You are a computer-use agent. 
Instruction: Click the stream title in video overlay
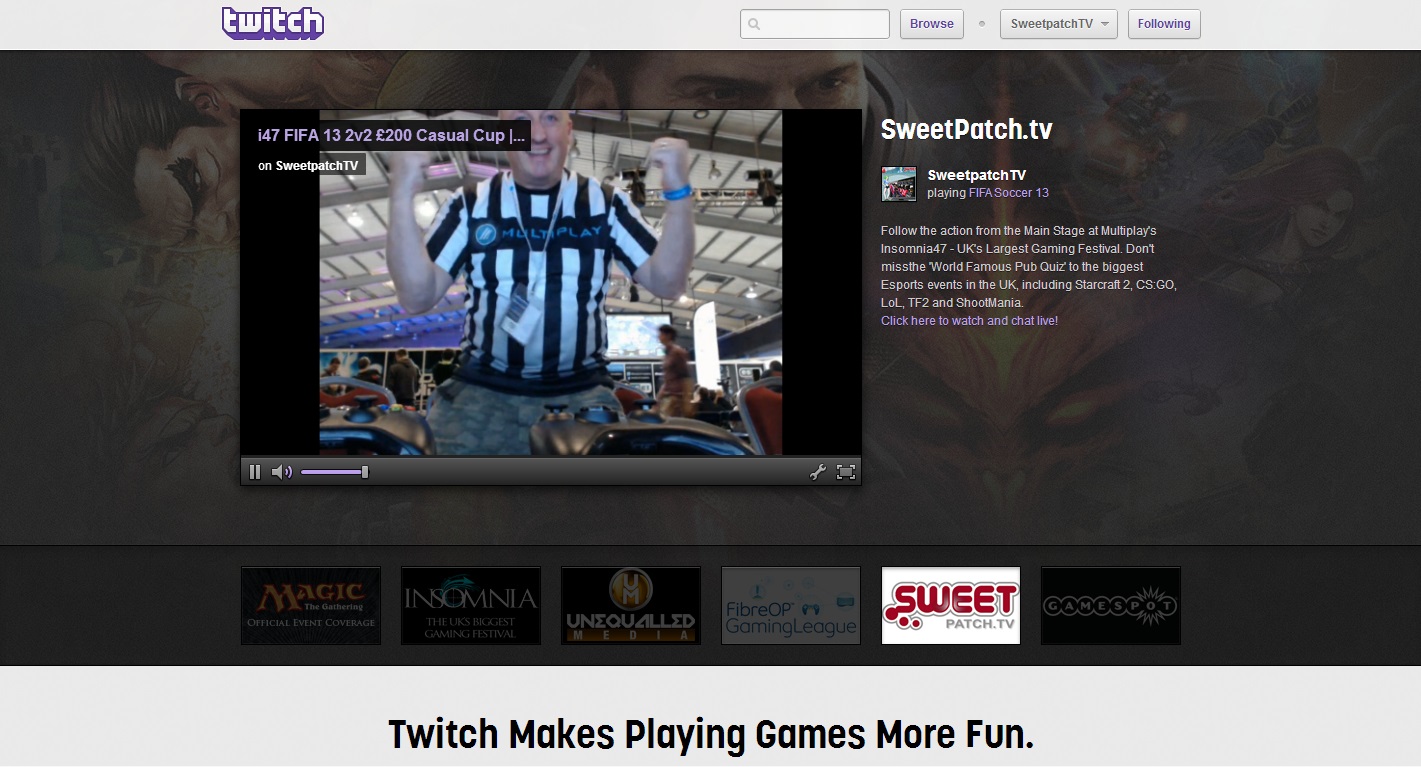(x=391, y=135)
